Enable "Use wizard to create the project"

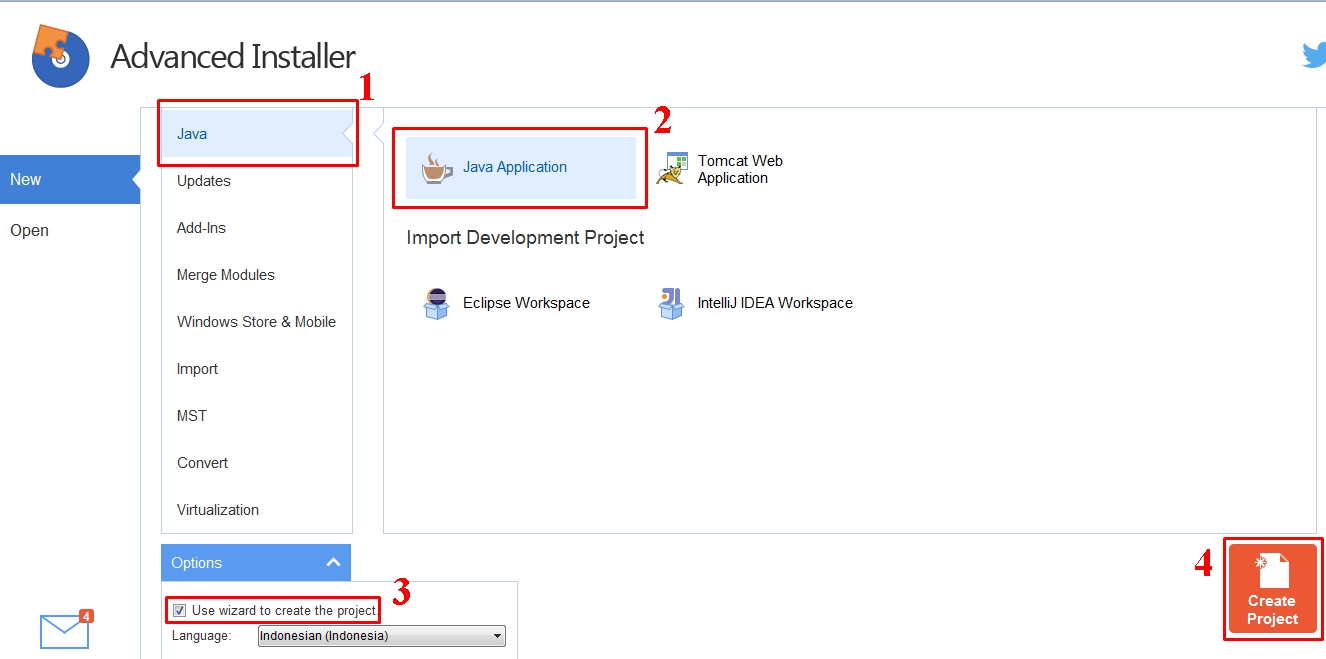coord(179,610)
